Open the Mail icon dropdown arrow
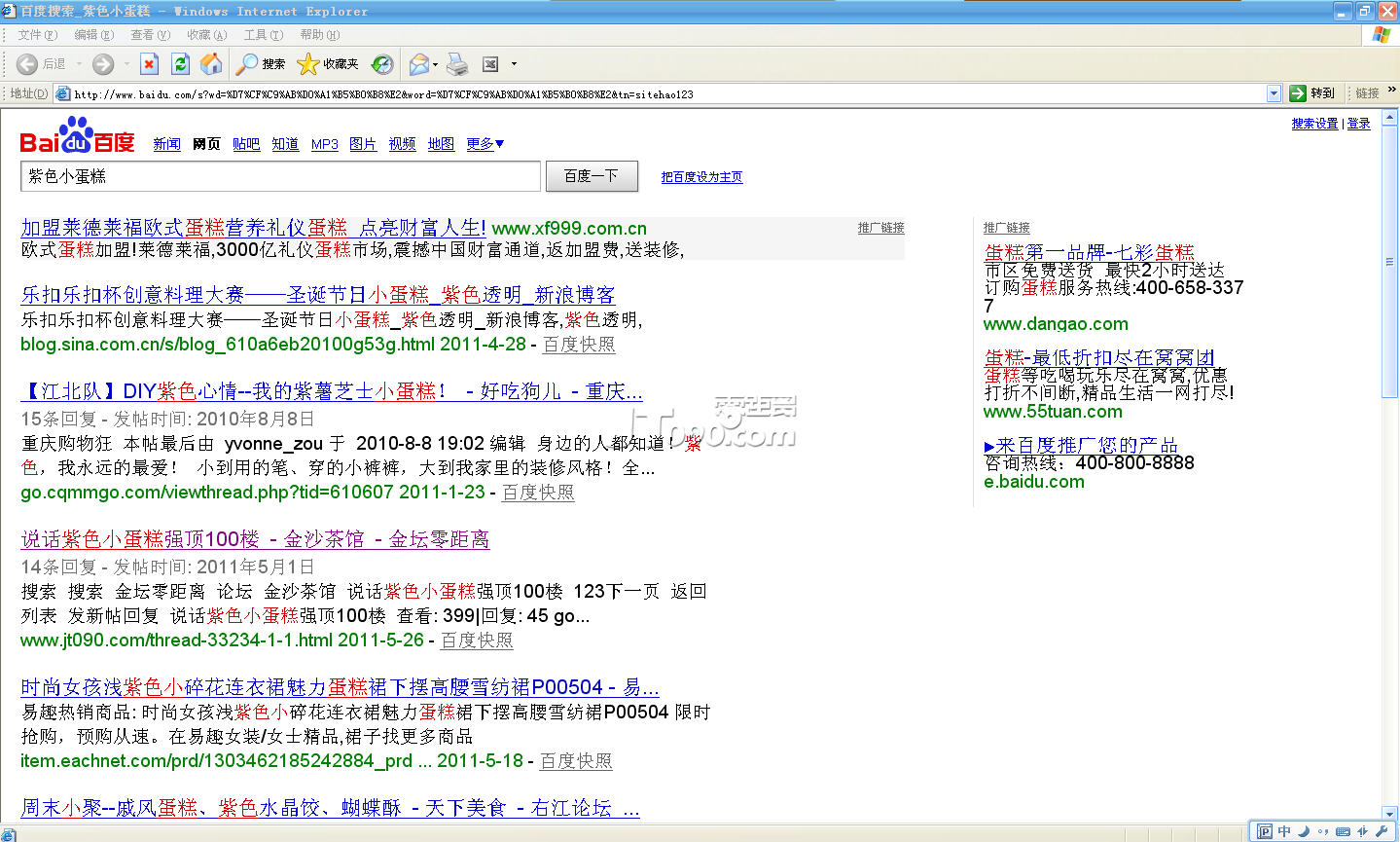This screenshot has width=1400, height=842. click(435, 64)
